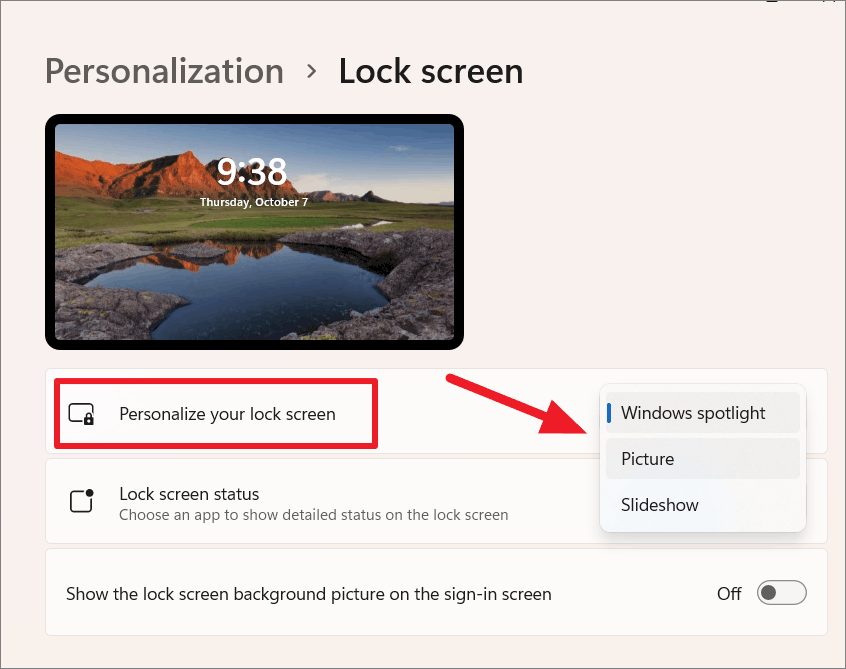The image size is (846, 669).
Task: Click the breadcrumb chevron after Personalization
Action: [x=311, y=71]
